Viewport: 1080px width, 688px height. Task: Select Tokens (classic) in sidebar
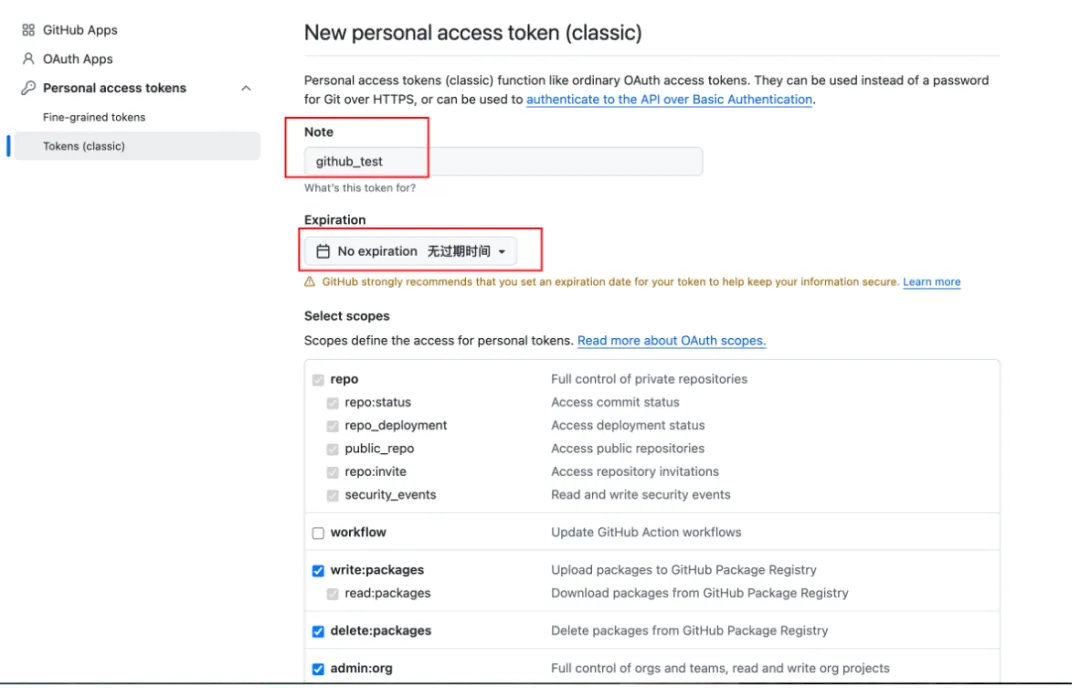(84, 146)
